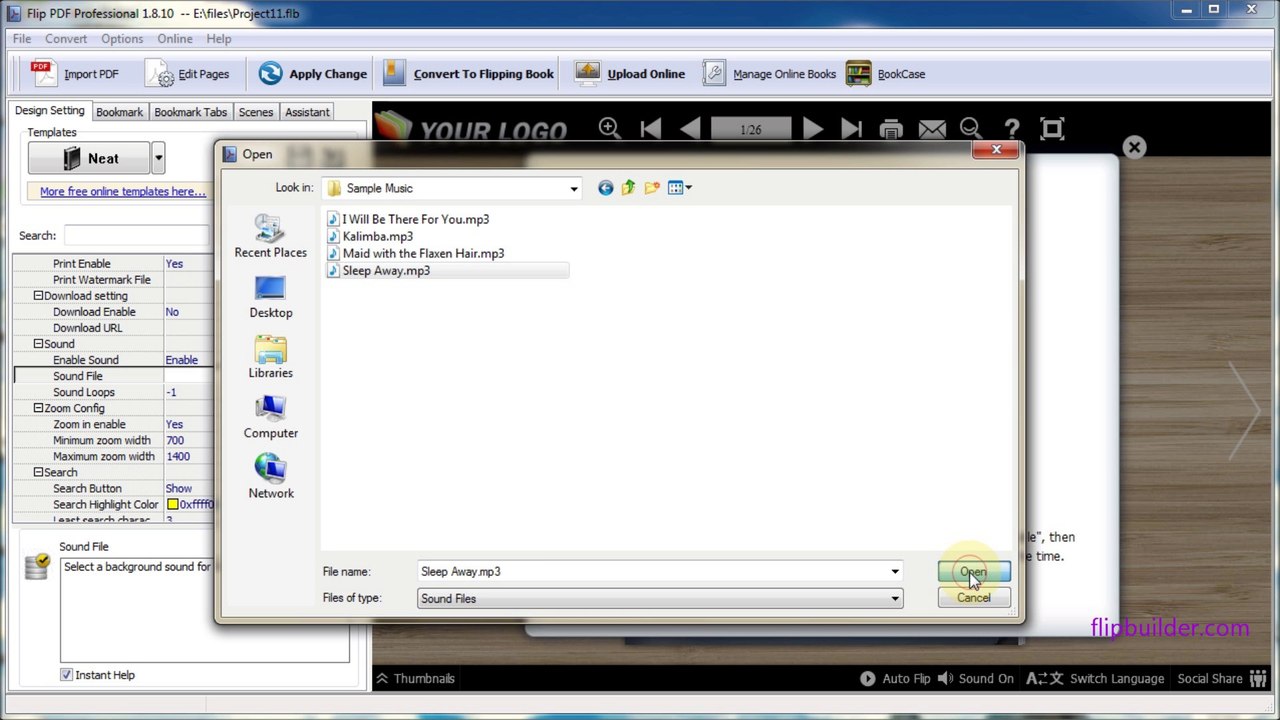Select Computer in the dialog sidebar
The image size is (1280, 720).
coord(270,417)
